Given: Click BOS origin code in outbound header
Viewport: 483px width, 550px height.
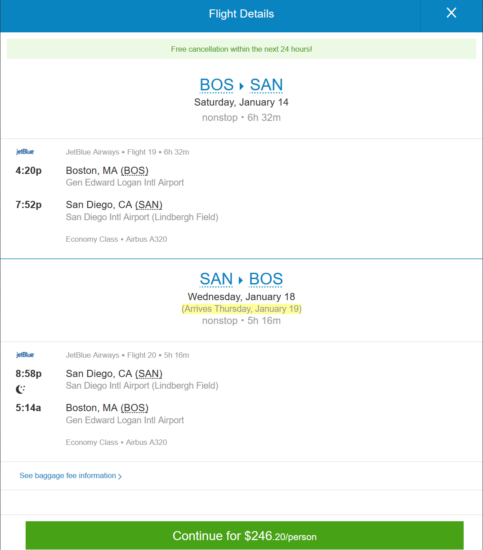Looking at the screenshot, I should tap(216, 85).
